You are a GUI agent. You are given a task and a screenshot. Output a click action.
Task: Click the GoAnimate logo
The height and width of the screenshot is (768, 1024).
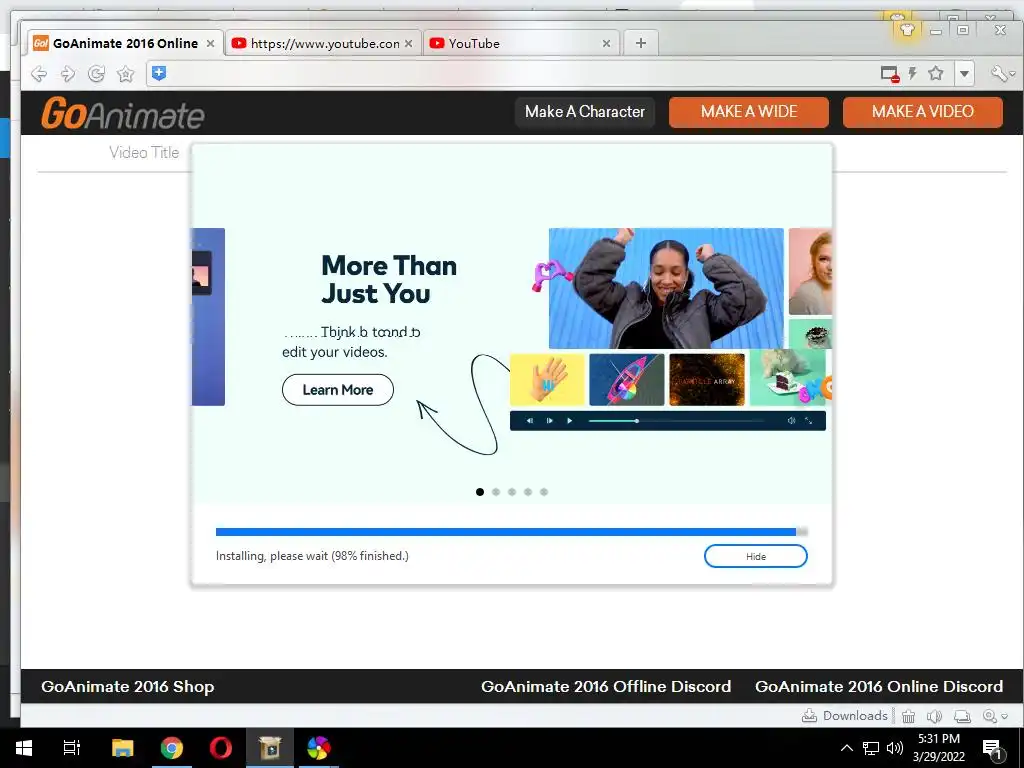click(x=123, y=114)
